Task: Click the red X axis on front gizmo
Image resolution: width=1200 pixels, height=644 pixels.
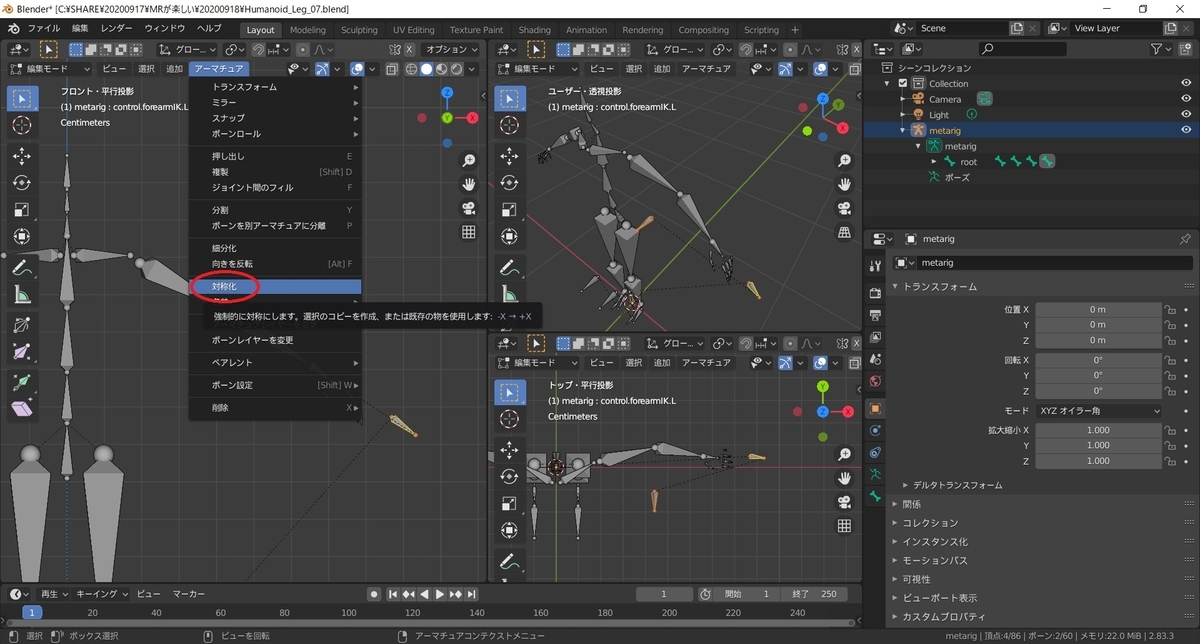Action: tap(472, 117)
